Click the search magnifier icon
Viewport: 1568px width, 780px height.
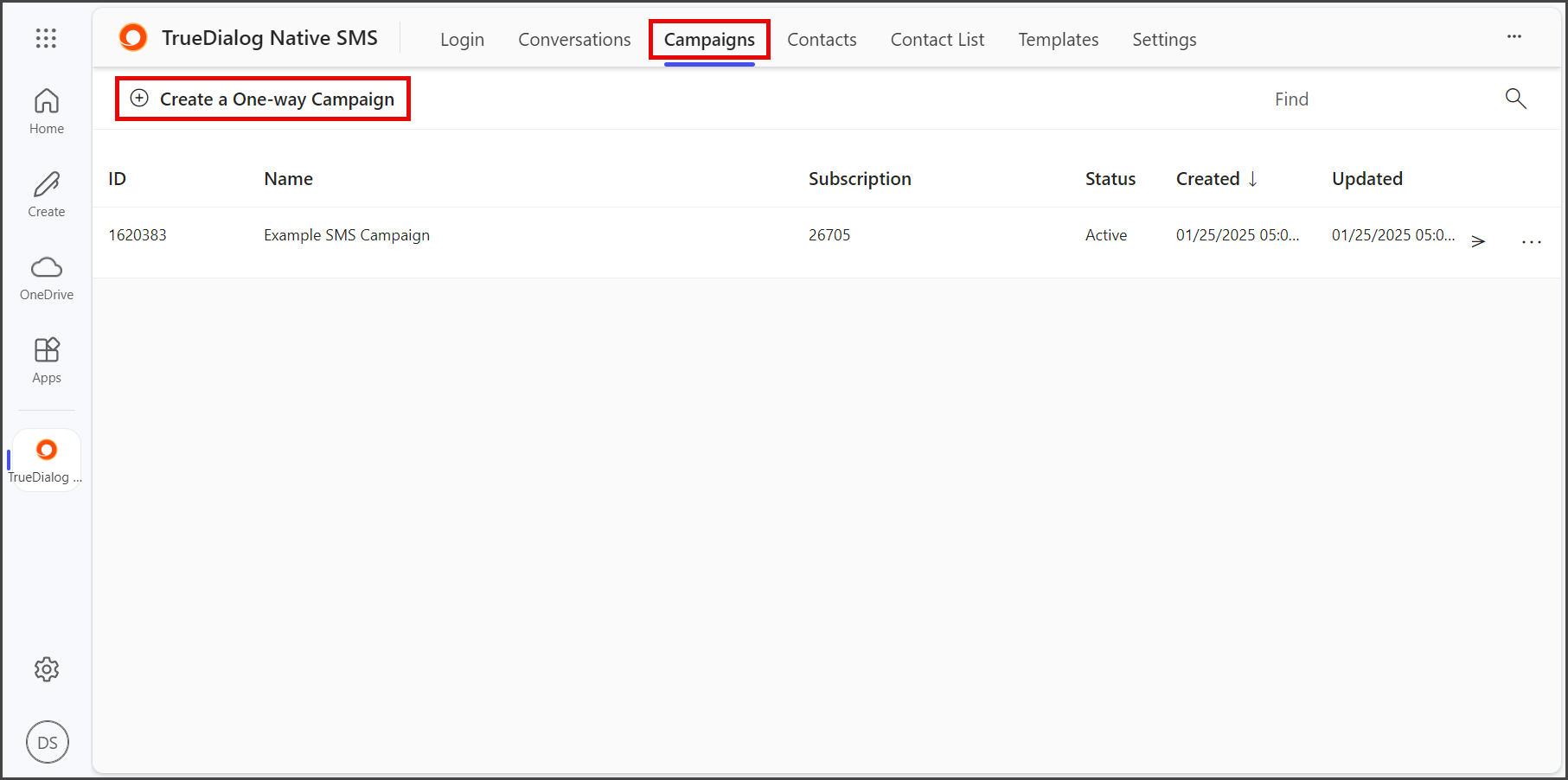point(1515,99)
